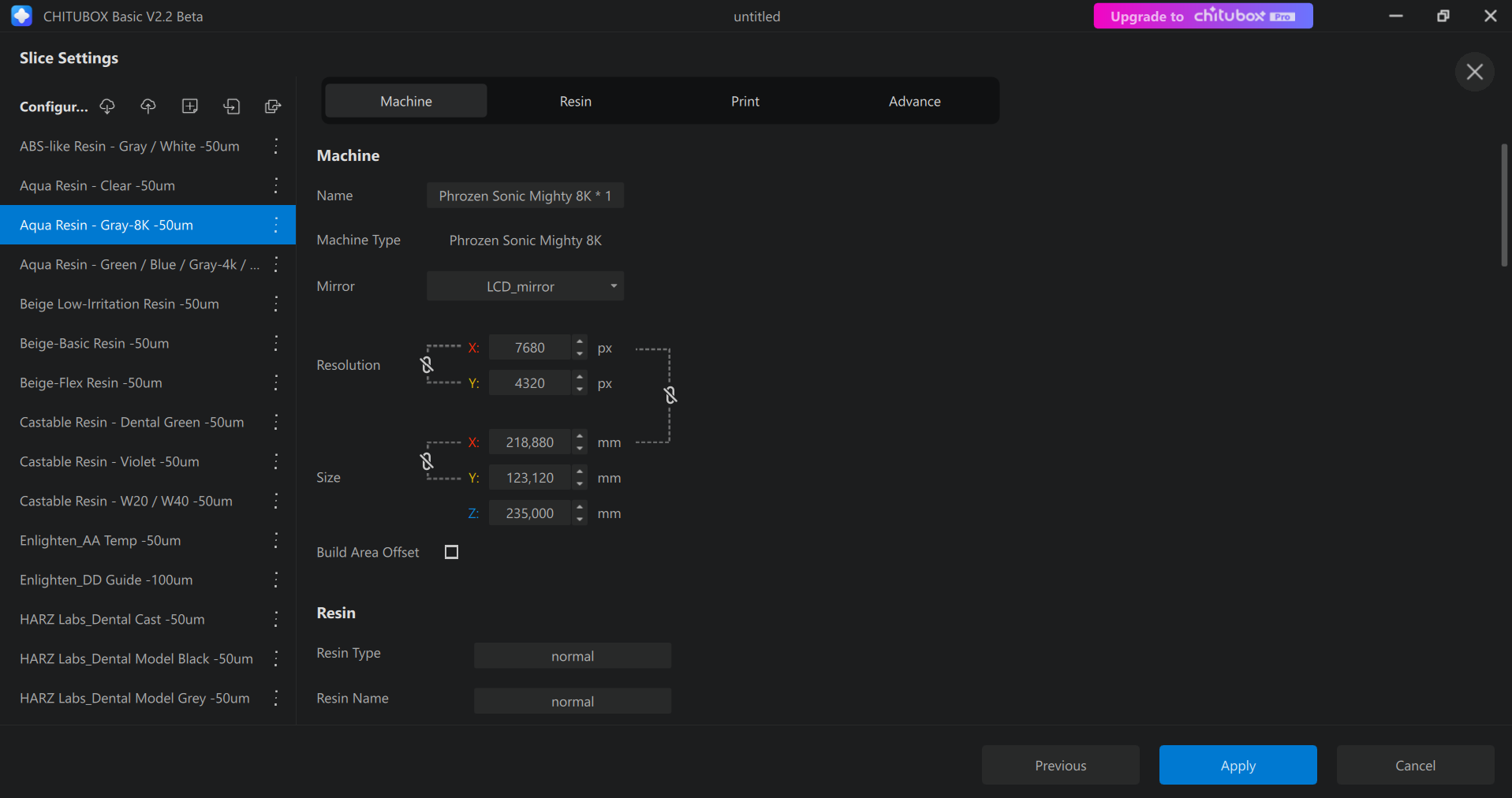
Task: Switch to the Advance tab
Action: (x=915, y=101)
